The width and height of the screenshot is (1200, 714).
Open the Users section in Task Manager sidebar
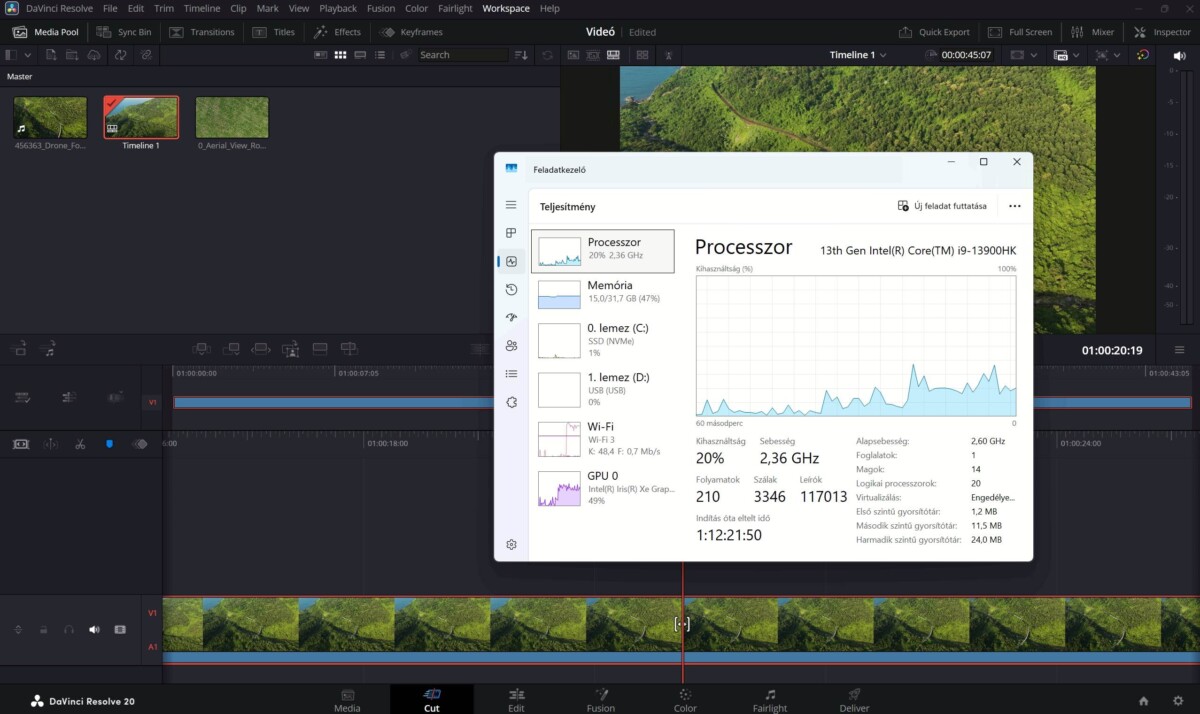[x=511, y=345]
